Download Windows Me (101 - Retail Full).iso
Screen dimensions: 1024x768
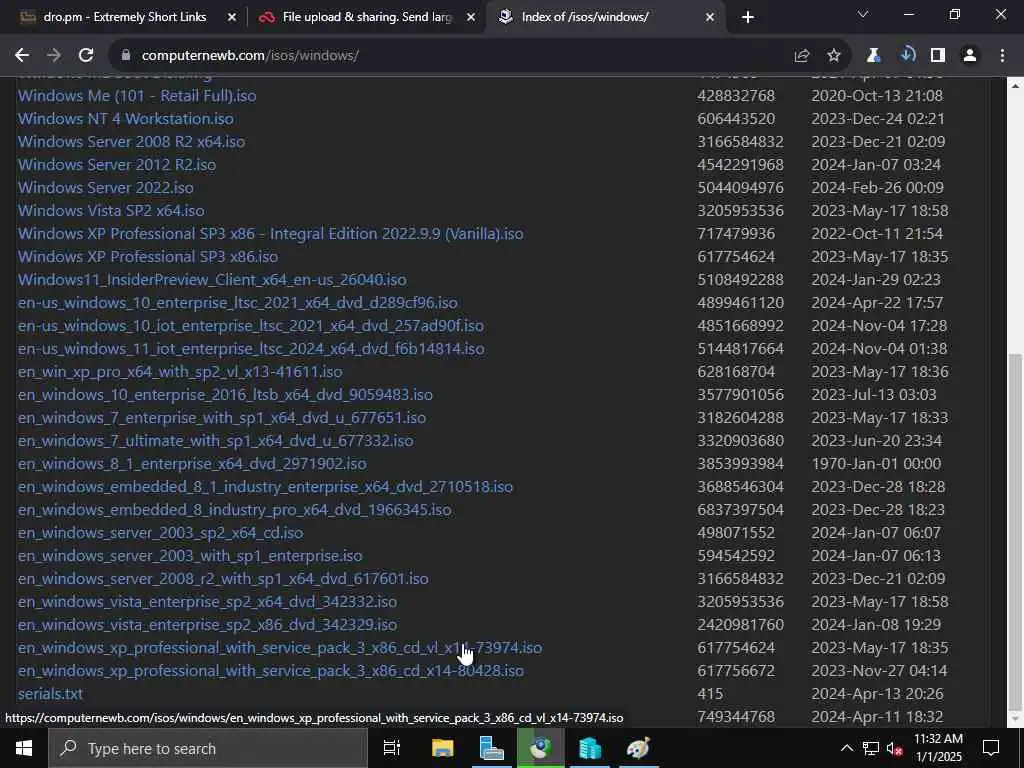point(137,96)
